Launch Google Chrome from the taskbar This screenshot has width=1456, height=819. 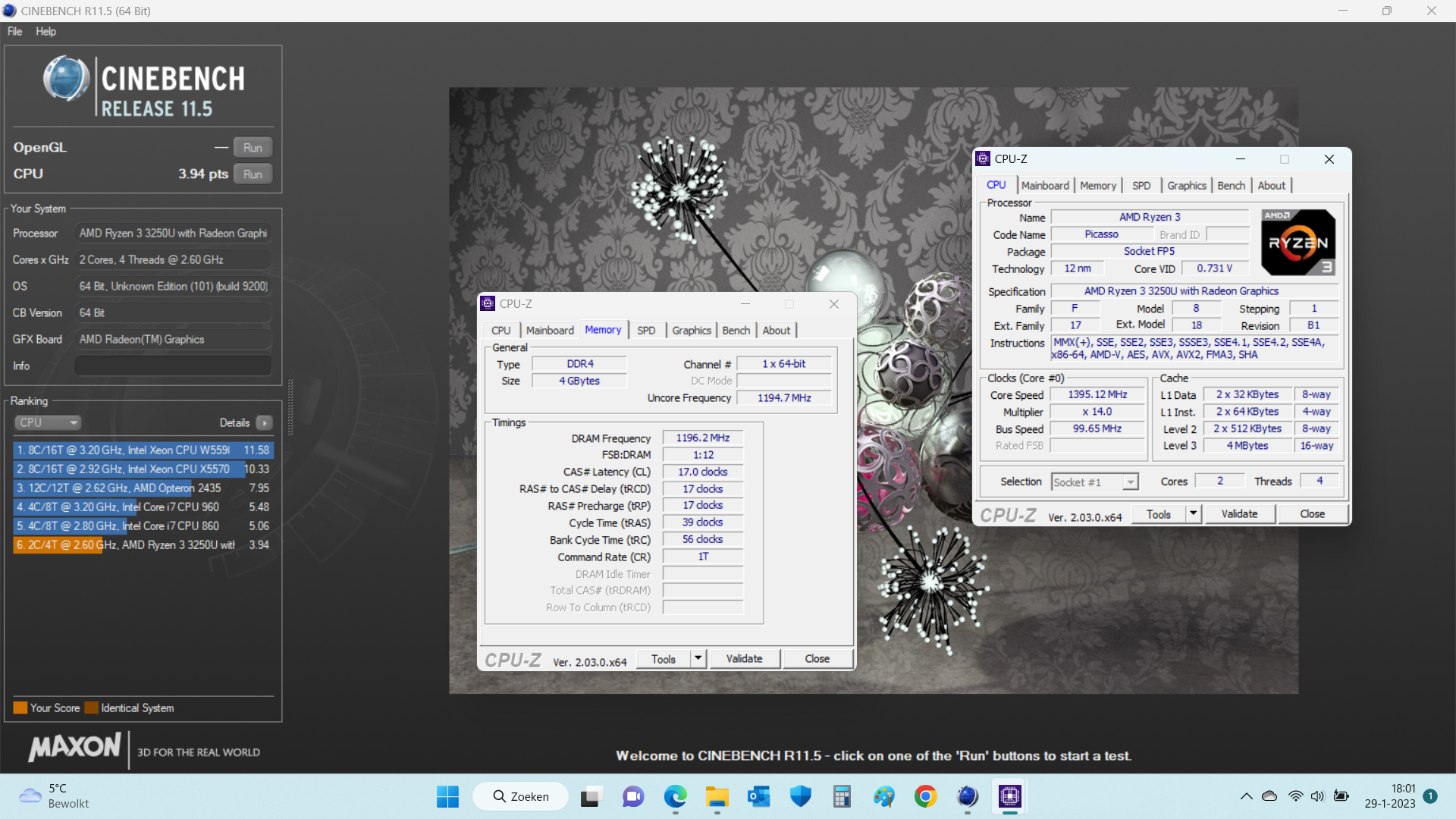(x=925, y=796)
